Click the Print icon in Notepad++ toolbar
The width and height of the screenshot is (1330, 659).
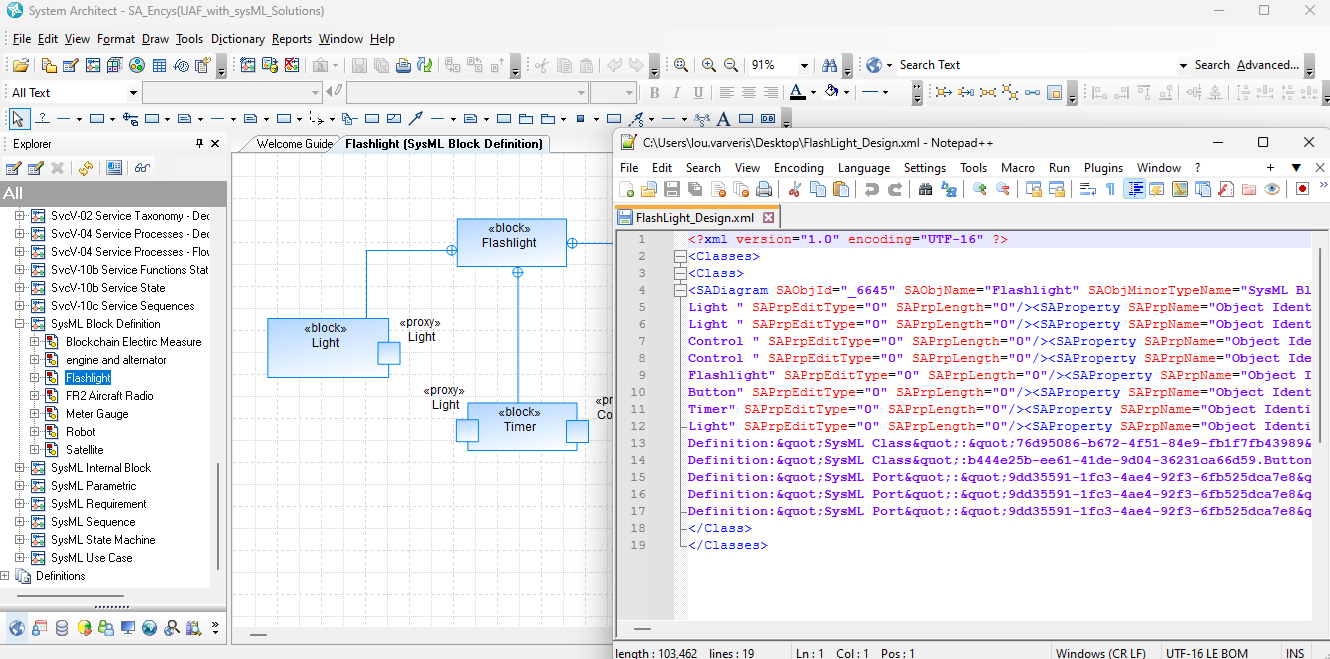(764, 189)
